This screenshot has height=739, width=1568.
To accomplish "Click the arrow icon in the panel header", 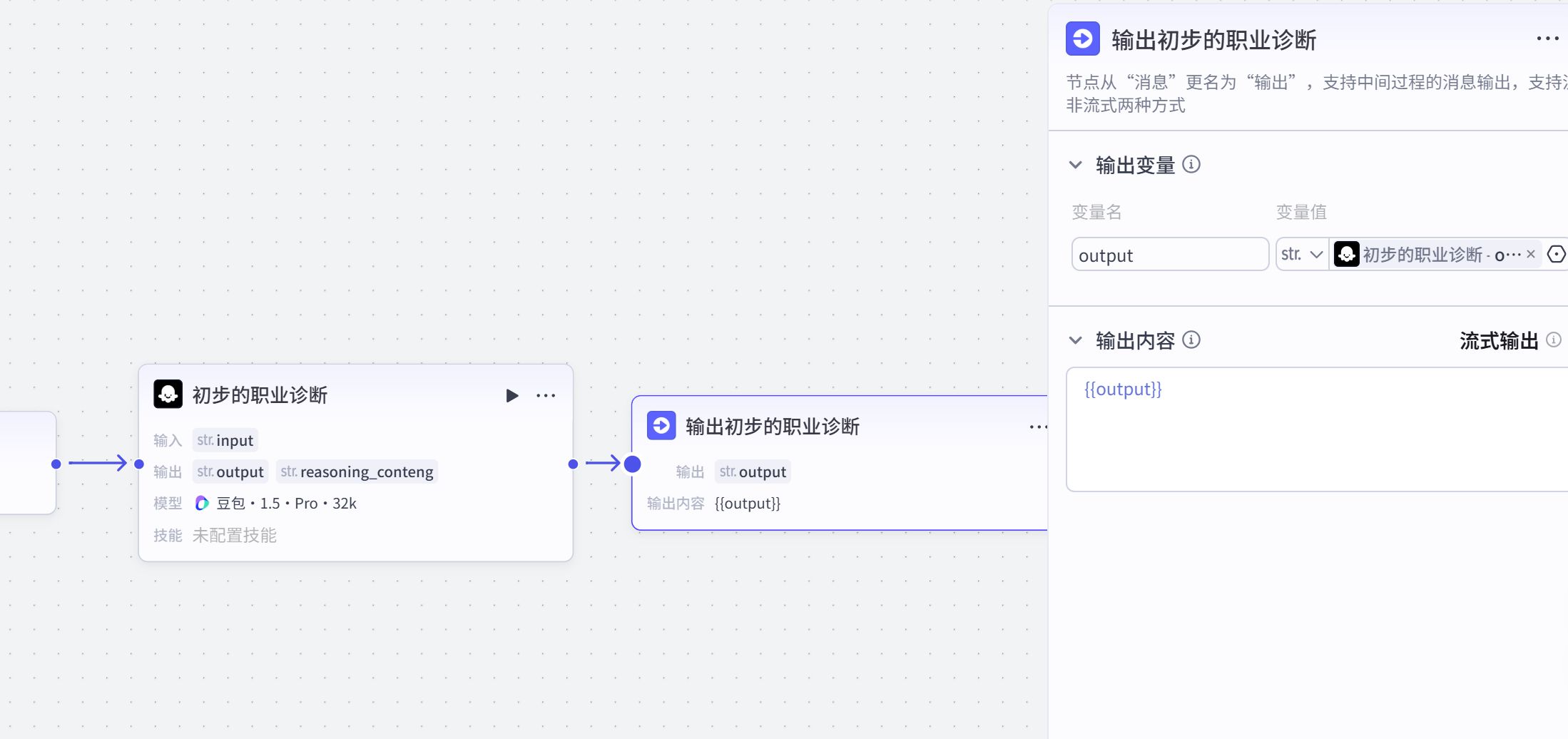I will [1083, 39].
